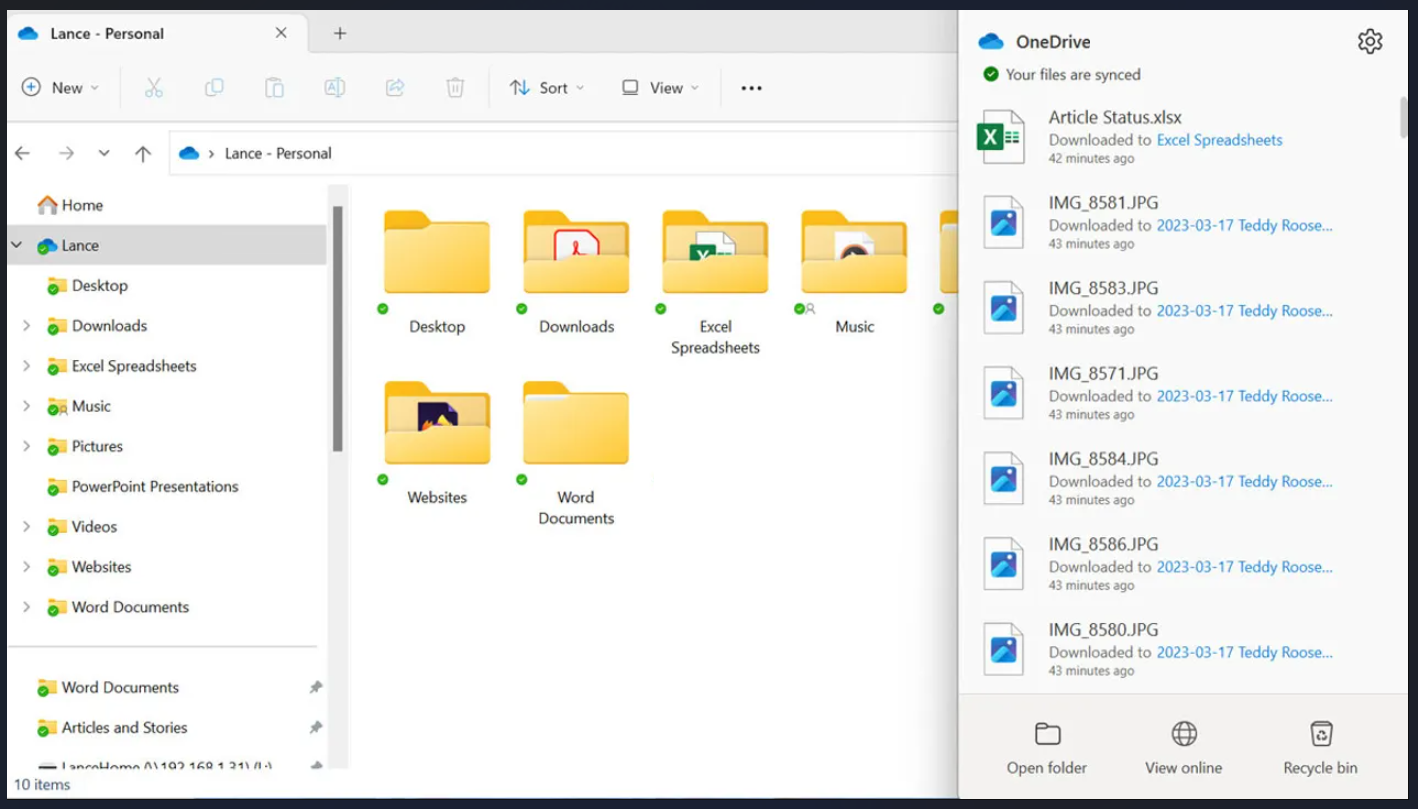Open a new File Explorer tab
Viewport: 1418px width, 809px height.
click(339, 33)
